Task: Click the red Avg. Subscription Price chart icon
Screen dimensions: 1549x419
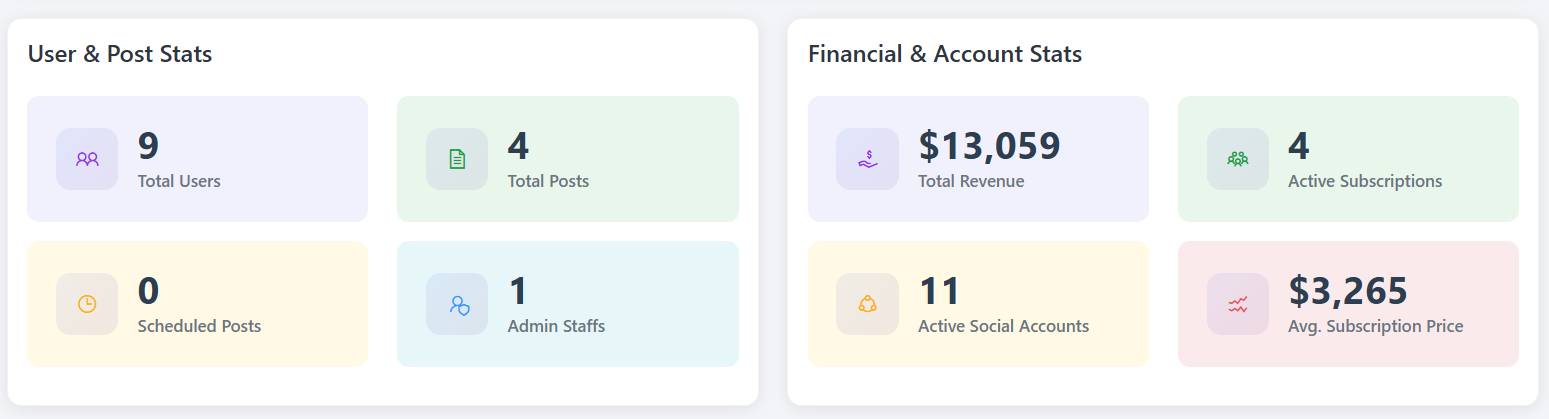Action: (x=1238, y=304)
